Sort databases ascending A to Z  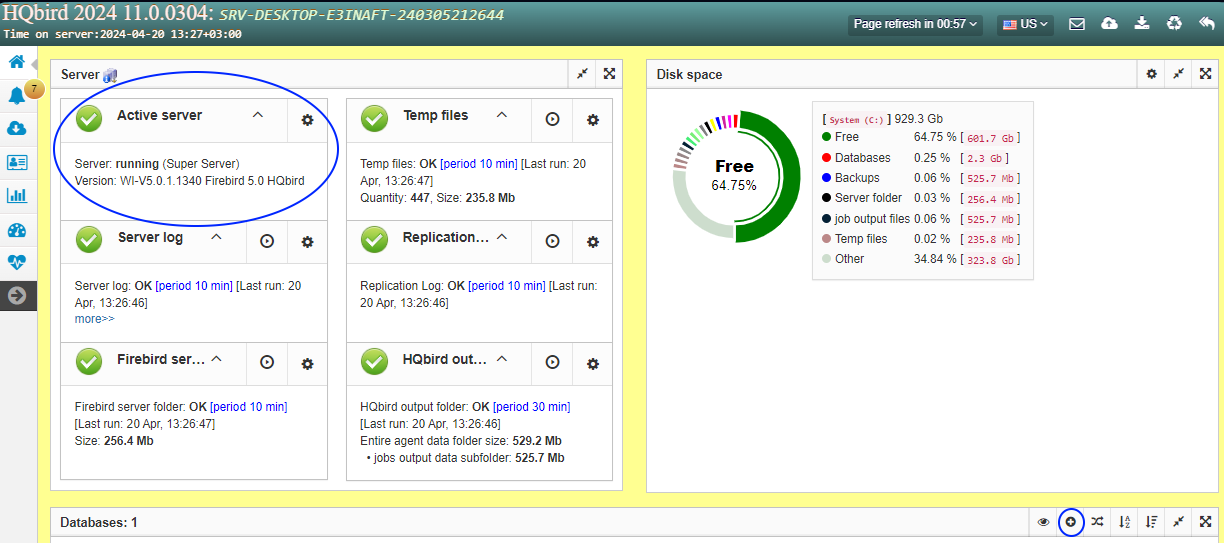click(1124, 521)
